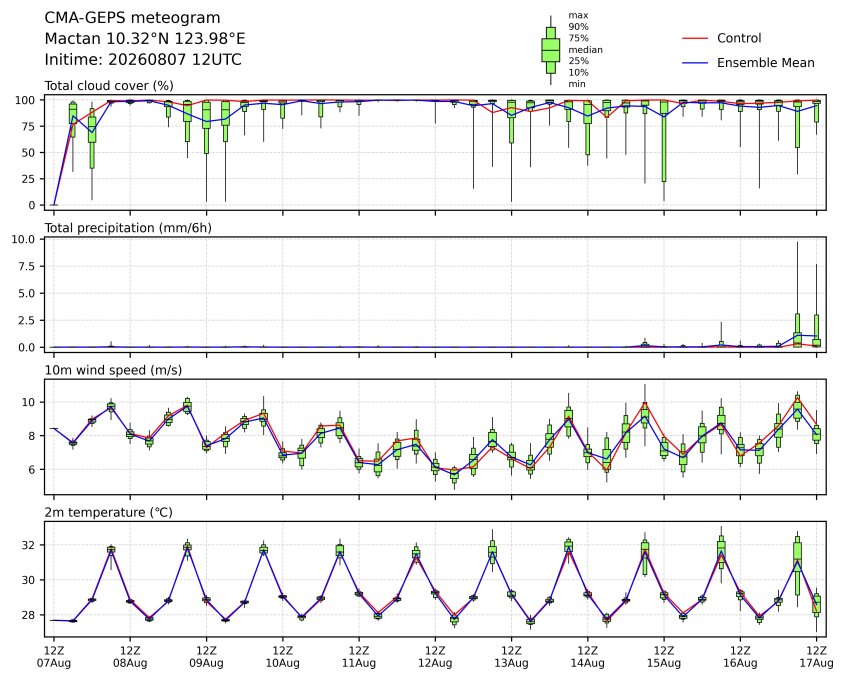Screen dimensions: 845x680
Task: Click the green box-whisker legend symbol
Action: coord(550,50)
